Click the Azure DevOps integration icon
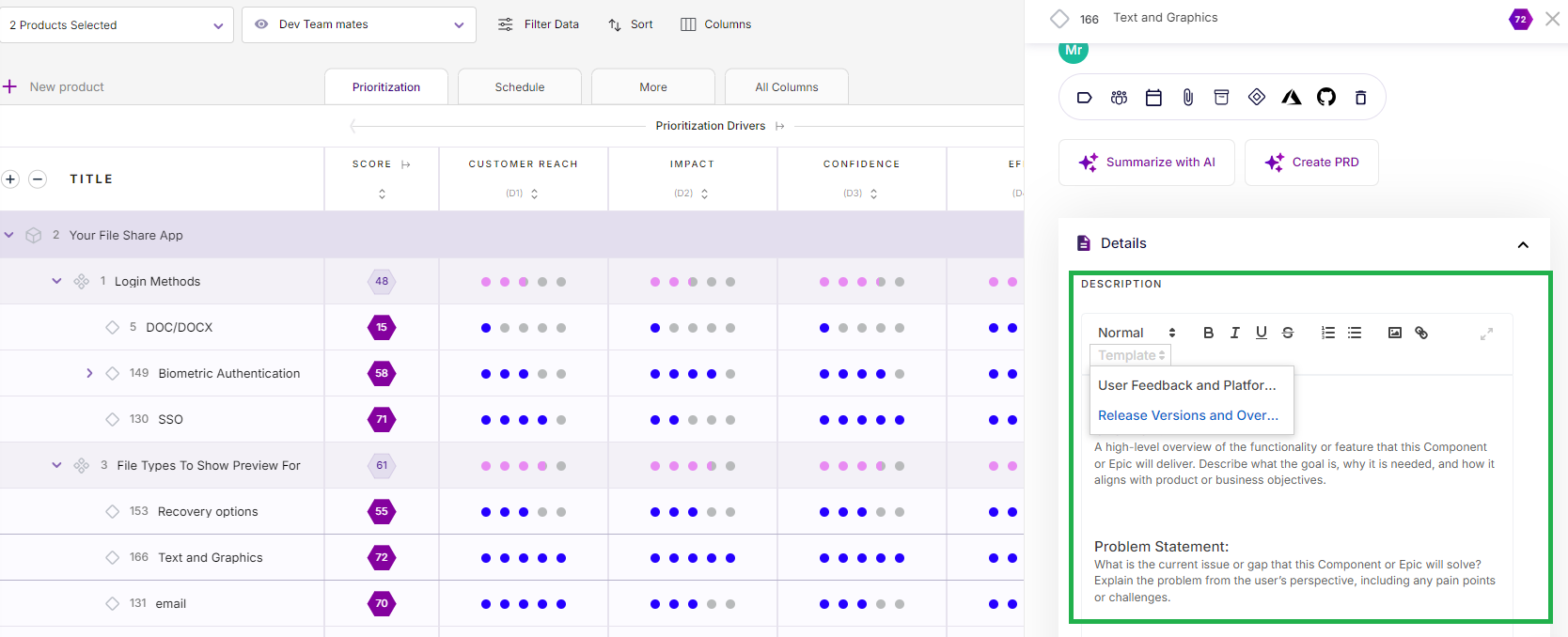Image resolution: width=1568 pixels, height=637 pixels. click(1291, 98)
